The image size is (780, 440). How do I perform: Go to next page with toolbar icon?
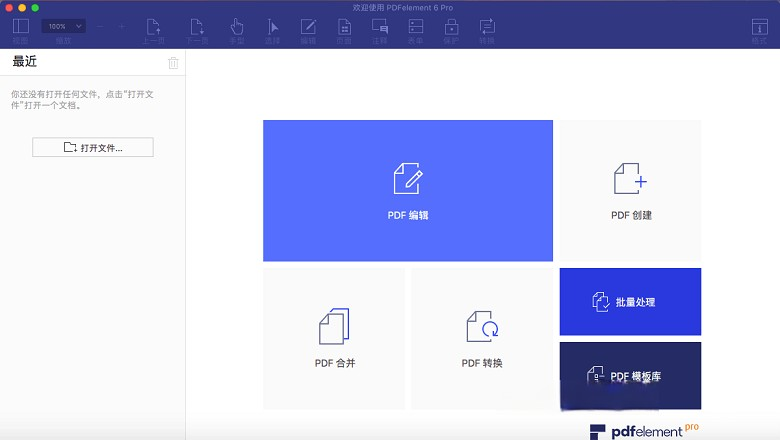pos(197,26)
